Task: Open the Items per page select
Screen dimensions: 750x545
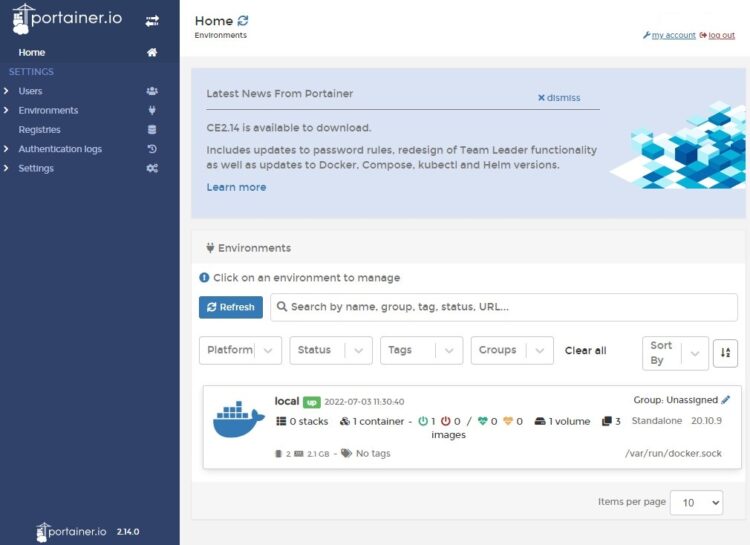Action: click(696, 502)
